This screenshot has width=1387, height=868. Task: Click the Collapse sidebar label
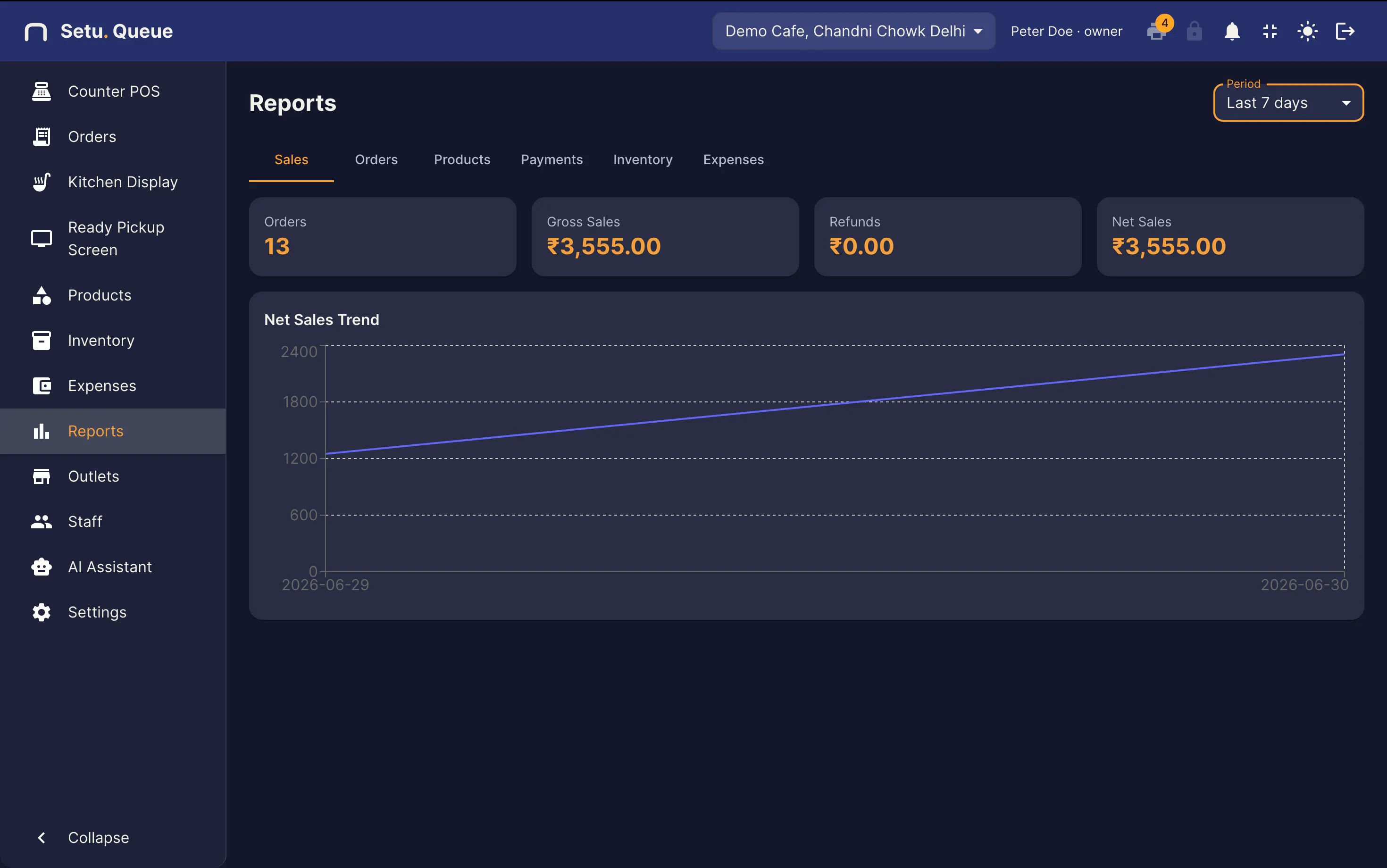click(98, 838)
